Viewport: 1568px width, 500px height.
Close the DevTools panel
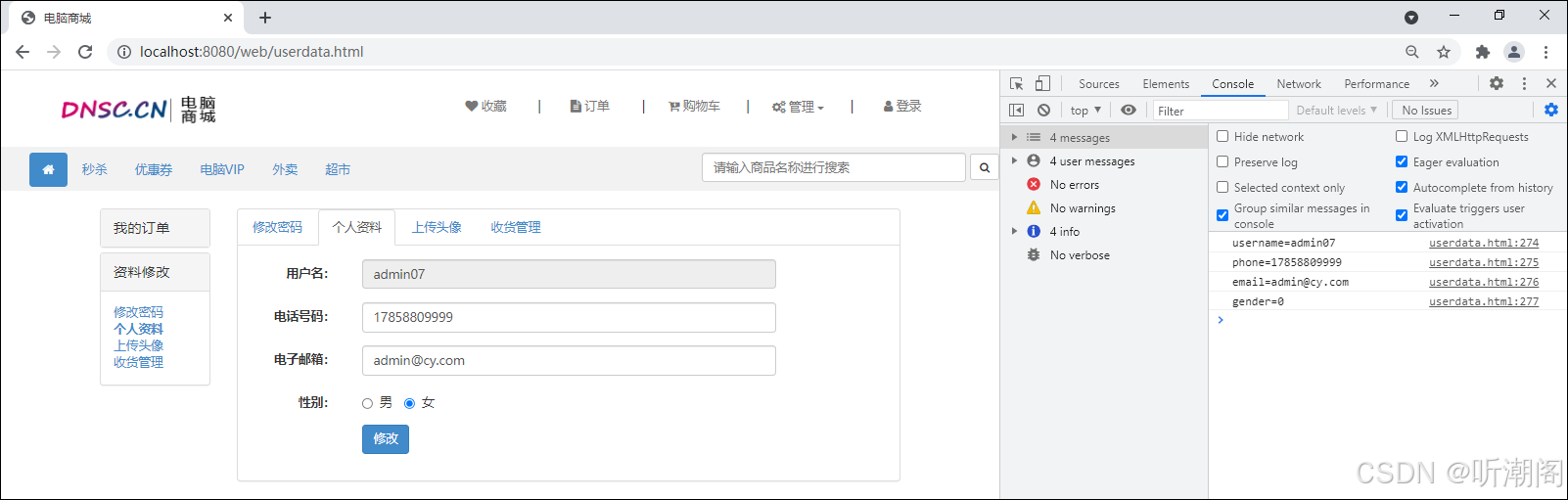click(1551, 83)
